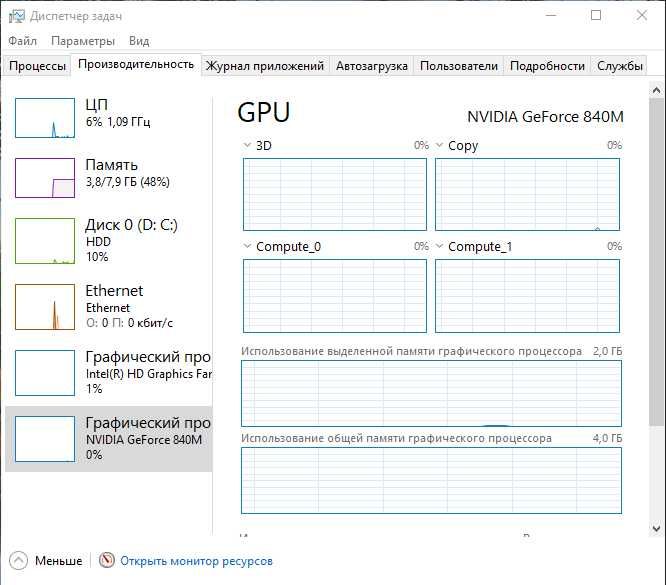Click the Task Manager title bar icon
The height and width of the screenshot is (585, 666).
[17, 16]
